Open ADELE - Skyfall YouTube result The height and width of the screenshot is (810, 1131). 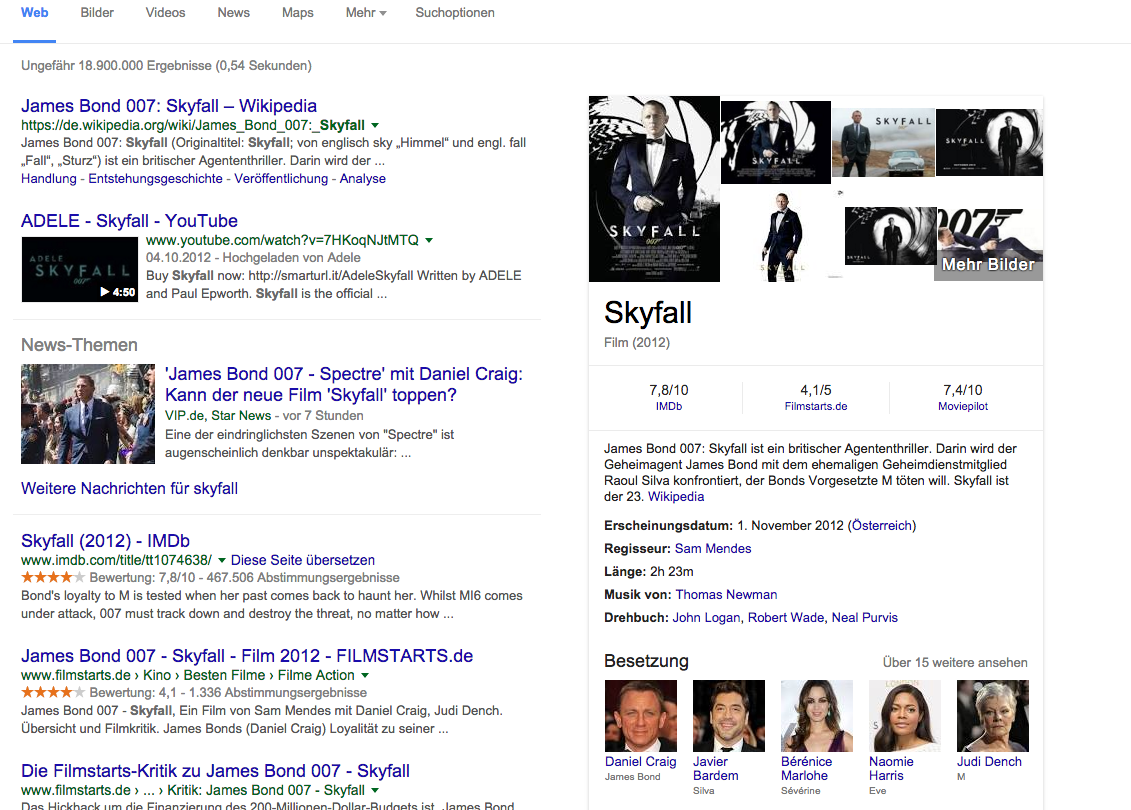coord(129,221)
